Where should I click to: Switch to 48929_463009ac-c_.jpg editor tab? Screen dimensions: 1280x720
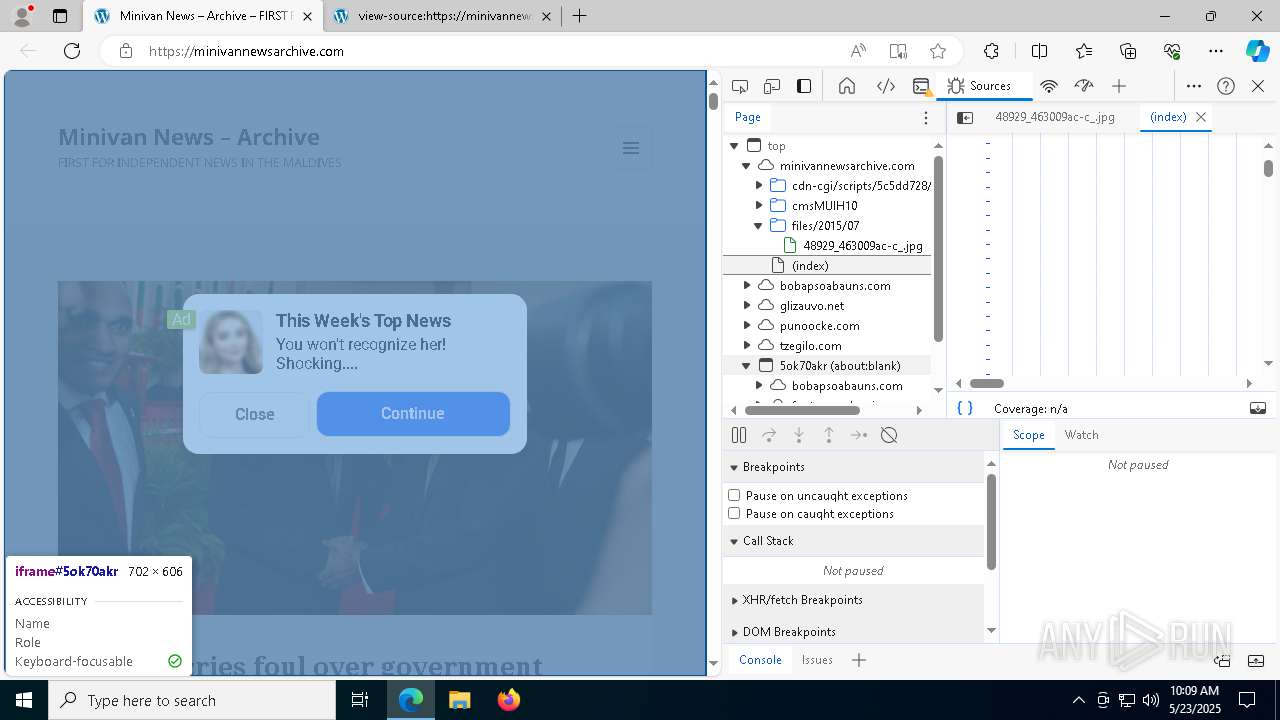(x=1055, y=117)
